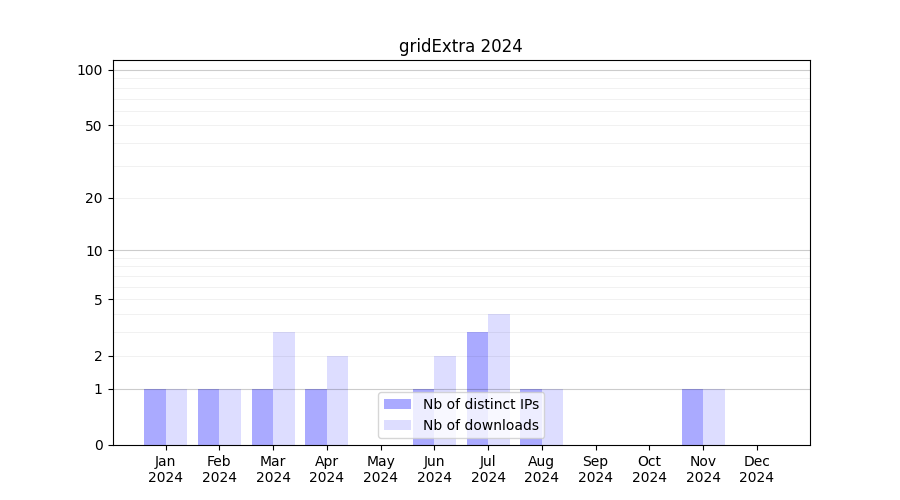
Task: Select the Nb of downloads legend label
Action: point(480,425)
